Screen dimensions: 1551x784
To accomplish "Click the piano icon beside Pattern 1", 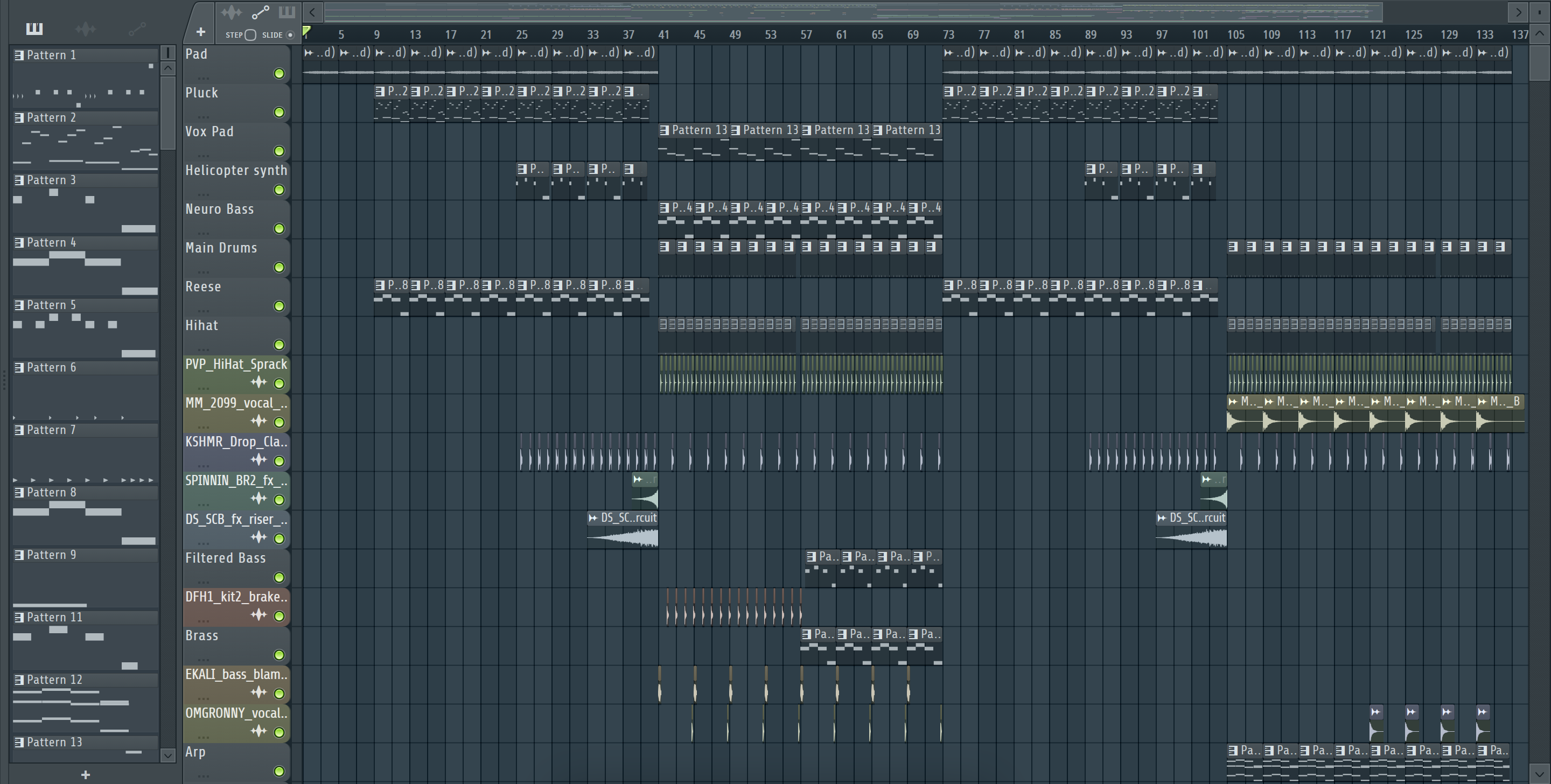I will (19, 55).
